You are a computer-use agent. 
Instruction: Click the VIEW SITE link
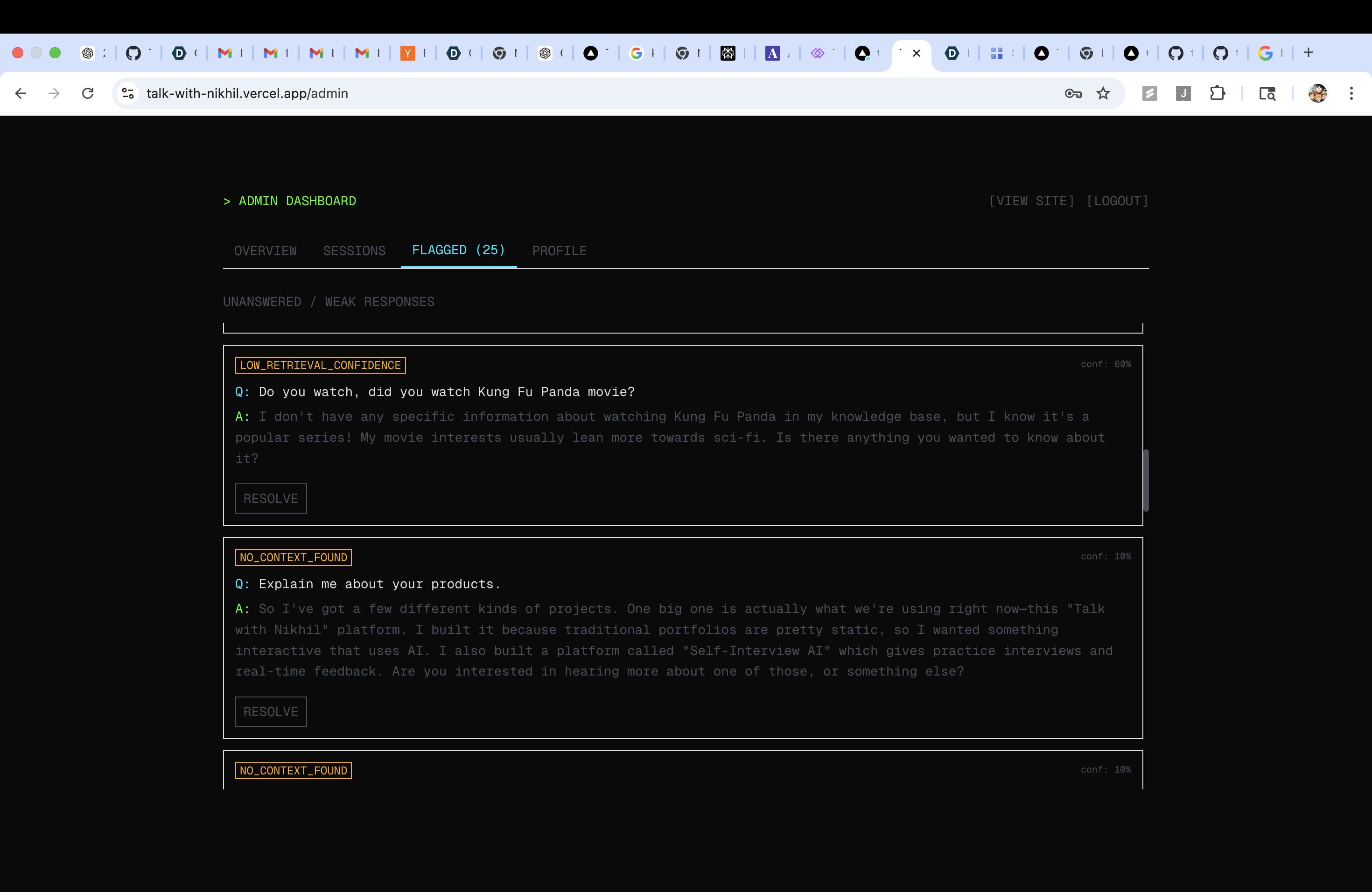[1031, 201]
